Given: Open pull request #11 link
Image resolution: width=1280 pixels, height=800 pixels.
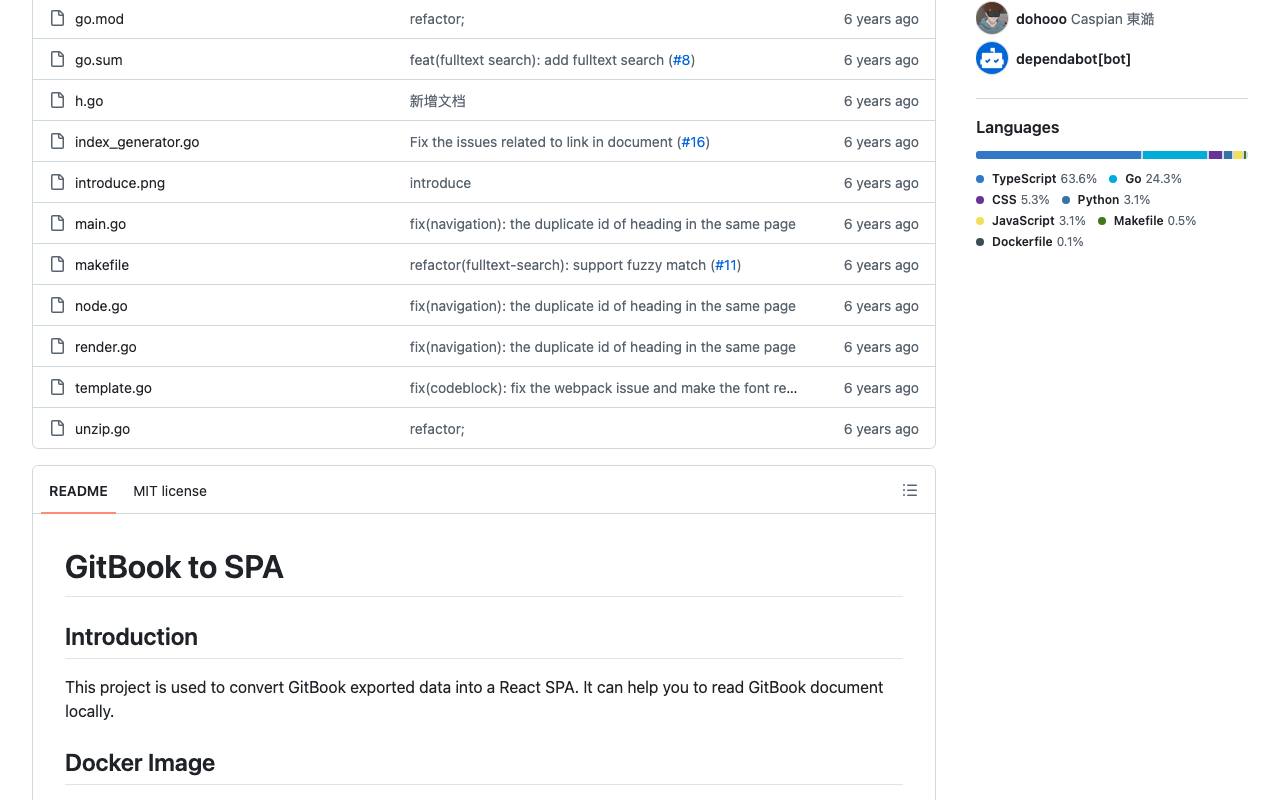Looking at the screenshot, I should click(x=726, y=265).
